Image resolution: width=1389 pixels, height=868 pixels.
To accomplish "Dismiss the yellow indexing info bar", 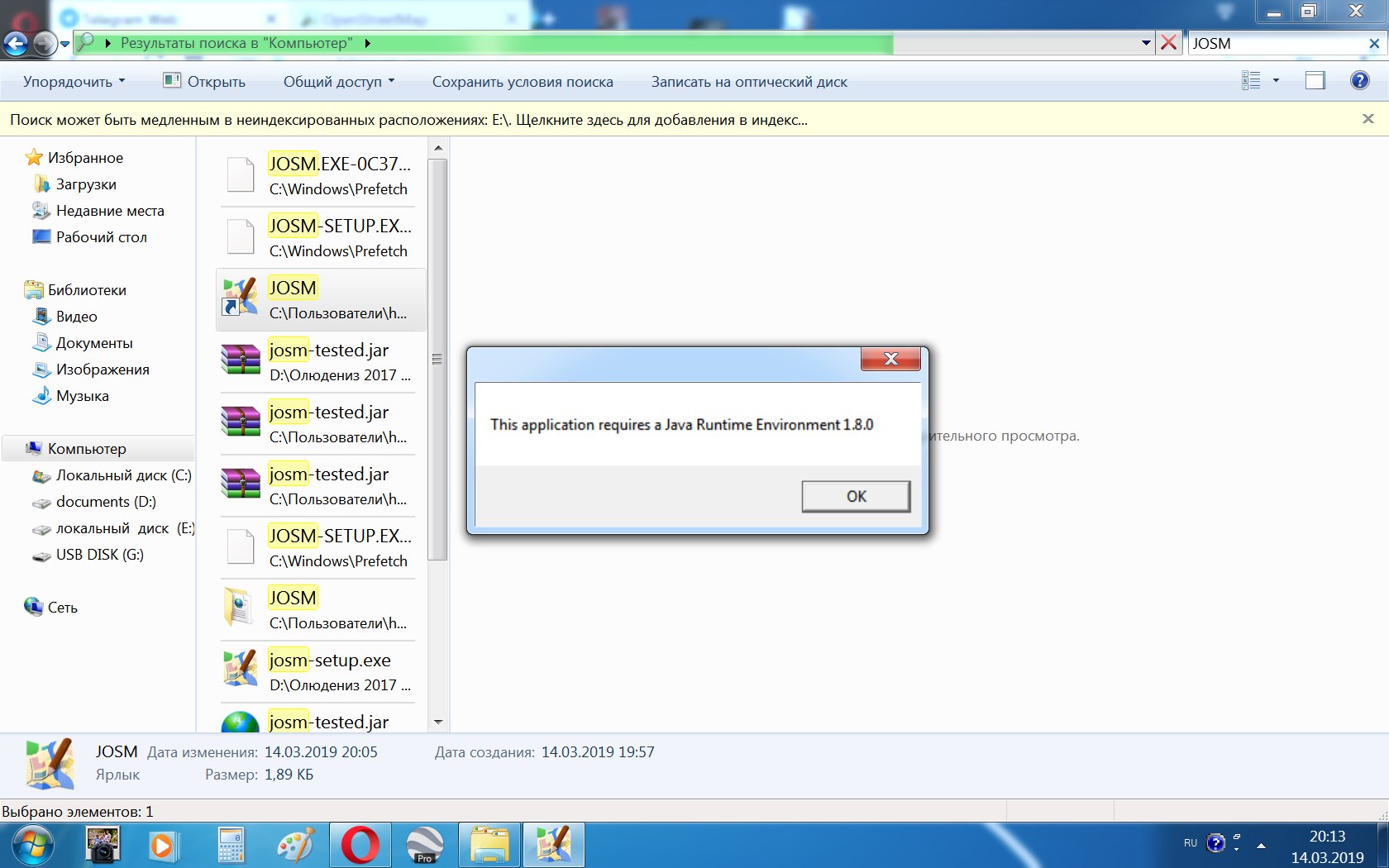I will pyautogui.click(x=1368, y=119).
